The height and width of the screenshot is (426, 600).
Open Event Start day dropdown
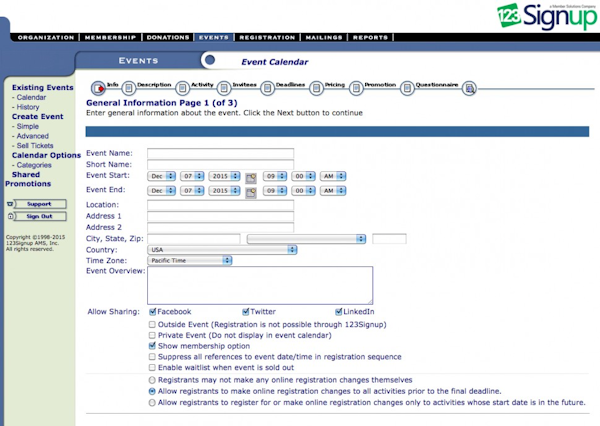192,176
